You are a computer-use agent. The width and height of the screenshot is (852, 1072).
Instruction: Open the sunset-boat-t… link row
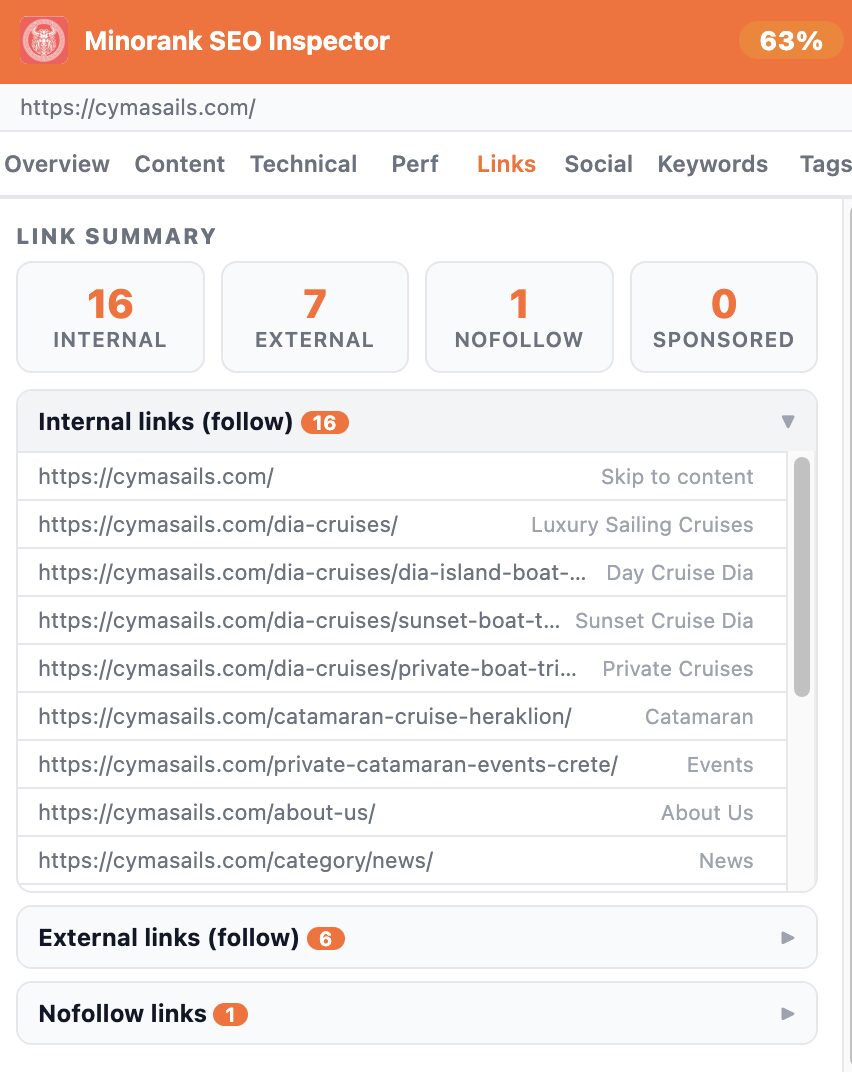tap(401, 620)
